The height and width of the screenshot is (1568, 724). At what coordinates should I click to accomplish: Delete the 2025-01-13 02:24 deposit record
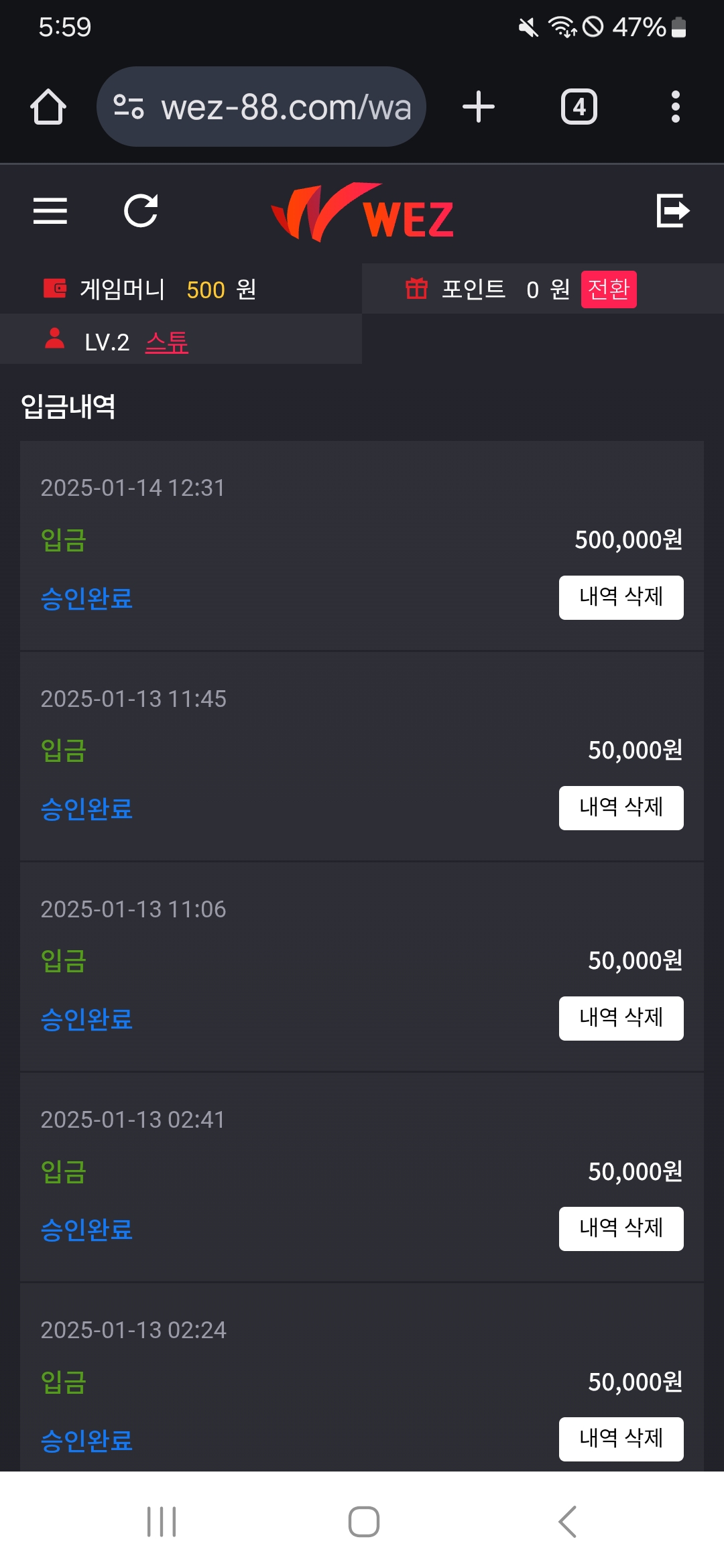pos(621,1439)
